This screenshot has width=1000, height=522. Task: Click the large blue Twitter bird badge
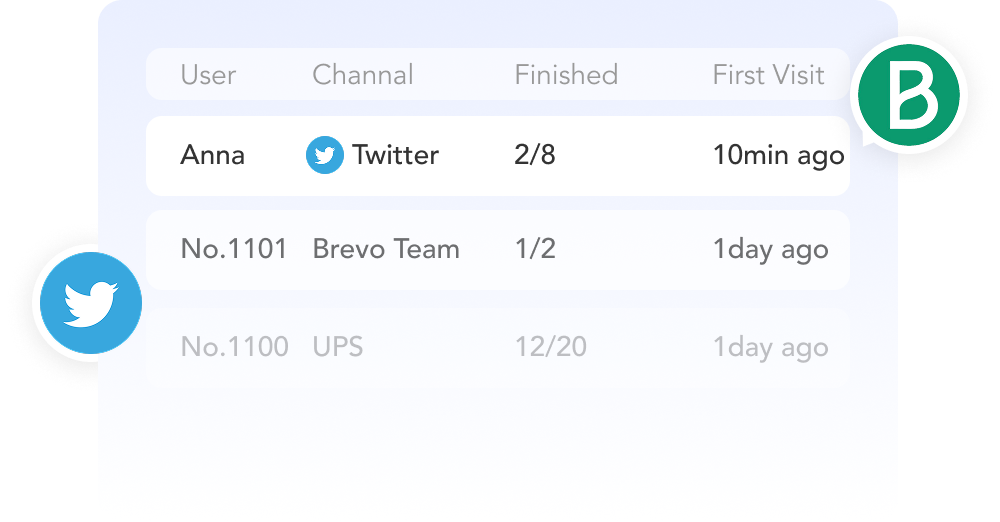(x=88, y=305)
